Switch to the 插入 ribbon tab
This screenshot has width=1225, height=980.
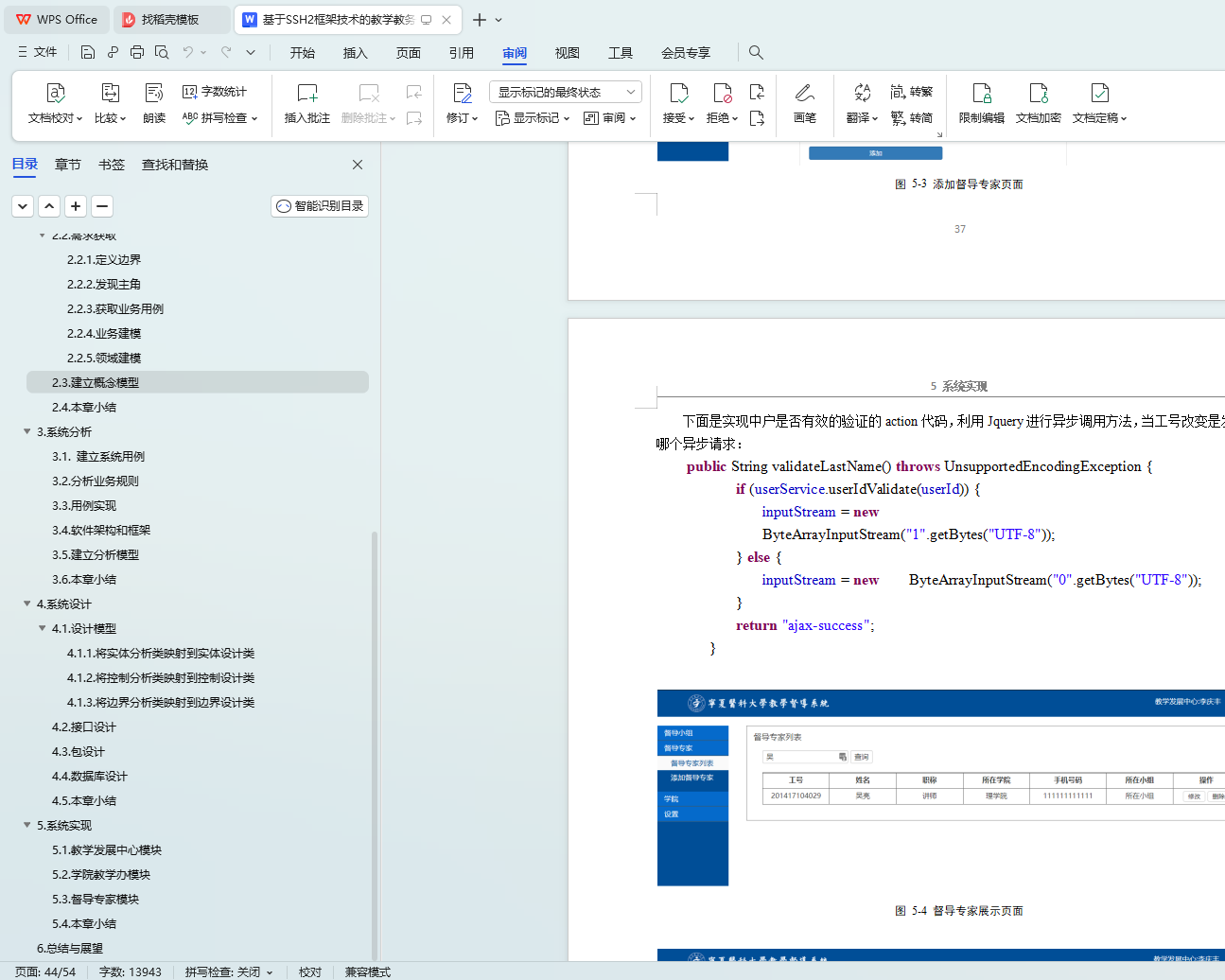356,53
